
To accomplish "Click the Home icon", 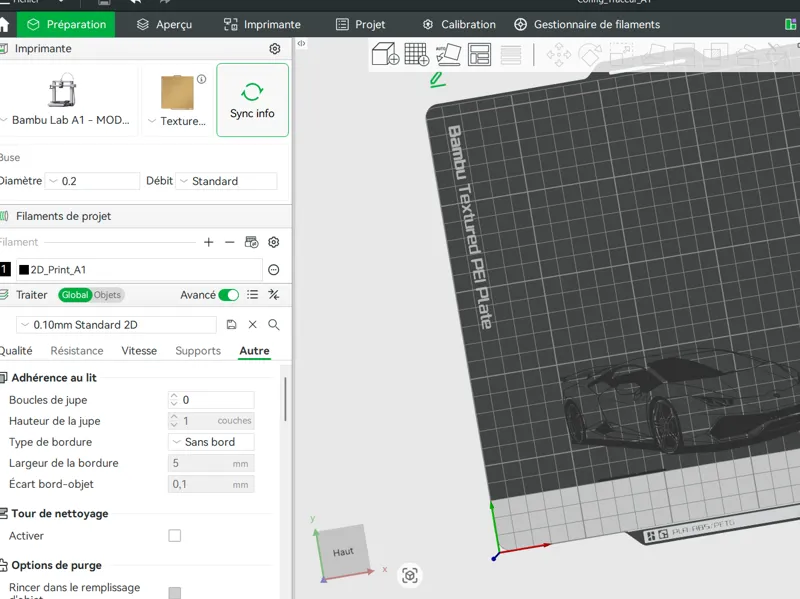I will point(4,24).
